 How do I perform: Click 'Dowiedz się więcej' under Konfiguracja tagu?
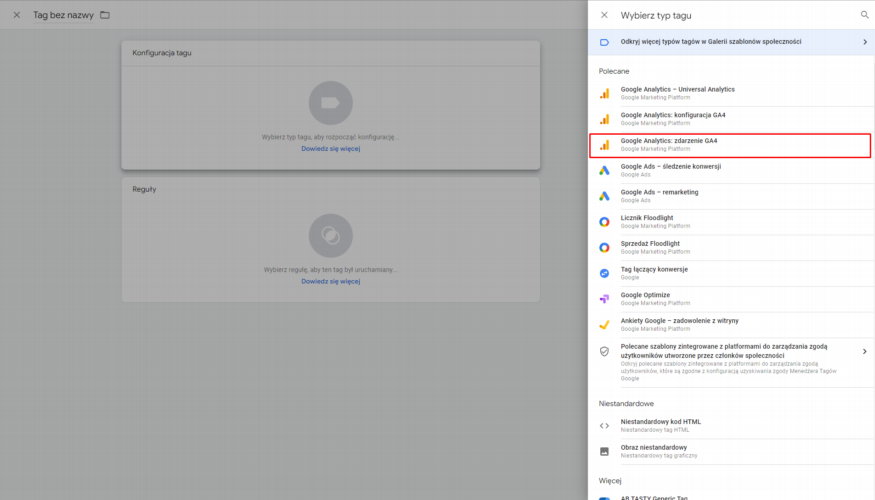(x=330, y=149)
